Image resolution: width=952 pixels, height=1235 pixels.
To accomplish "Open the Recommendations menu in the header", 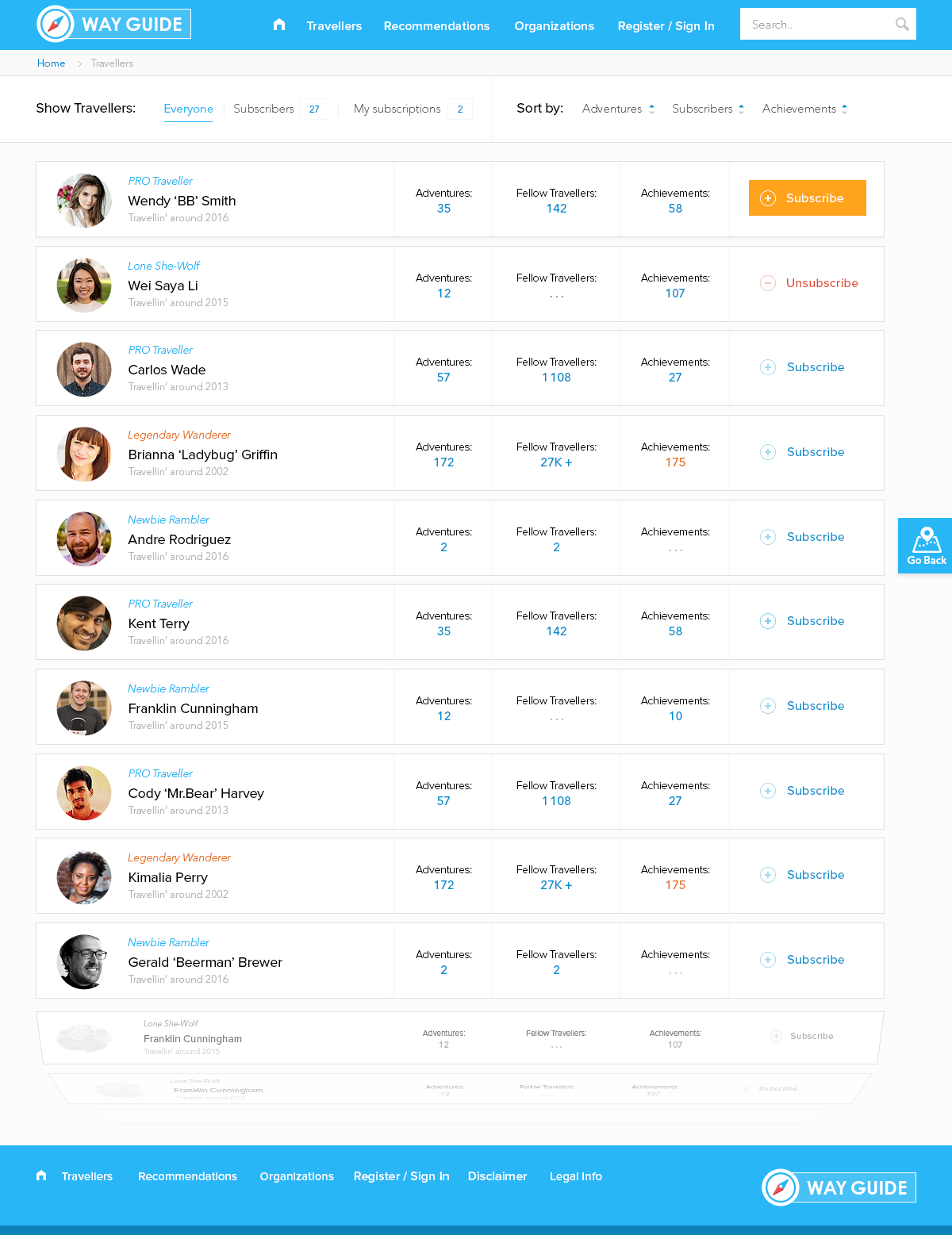I will click(x=436, y=26).
